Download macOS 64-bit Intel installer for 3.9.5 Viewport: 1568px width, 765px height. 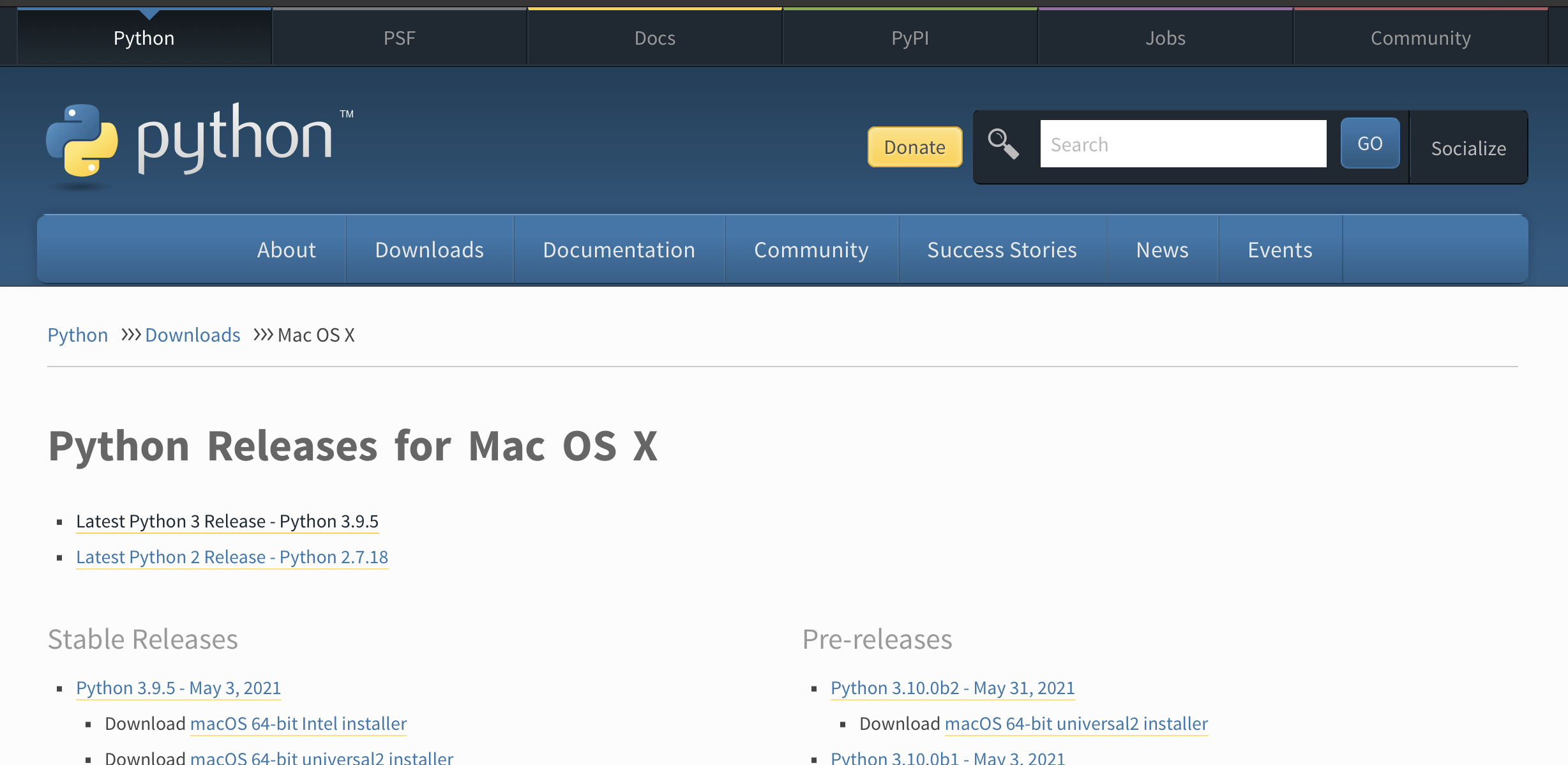(299, 723)
